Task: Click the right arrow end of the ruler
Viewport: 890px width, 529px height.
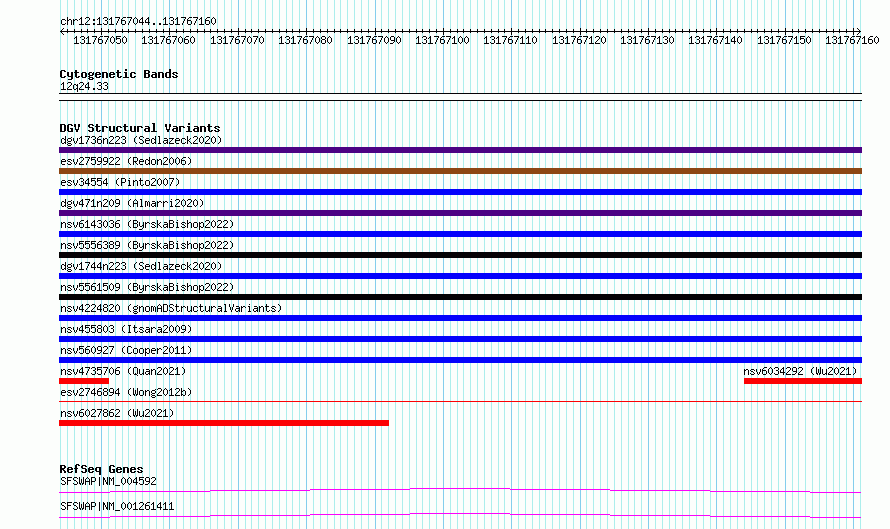Action: tap(859, 31)
